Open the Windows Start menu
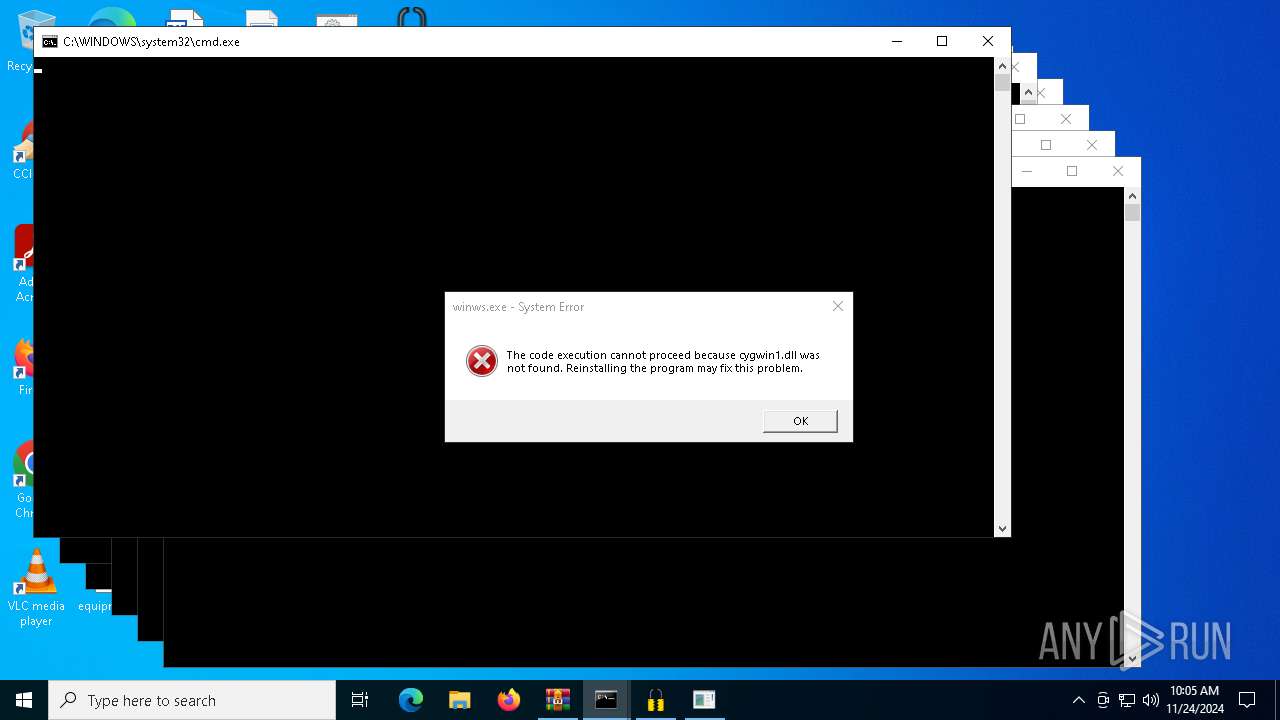The image size is (1280, 720). pos(24,700)
